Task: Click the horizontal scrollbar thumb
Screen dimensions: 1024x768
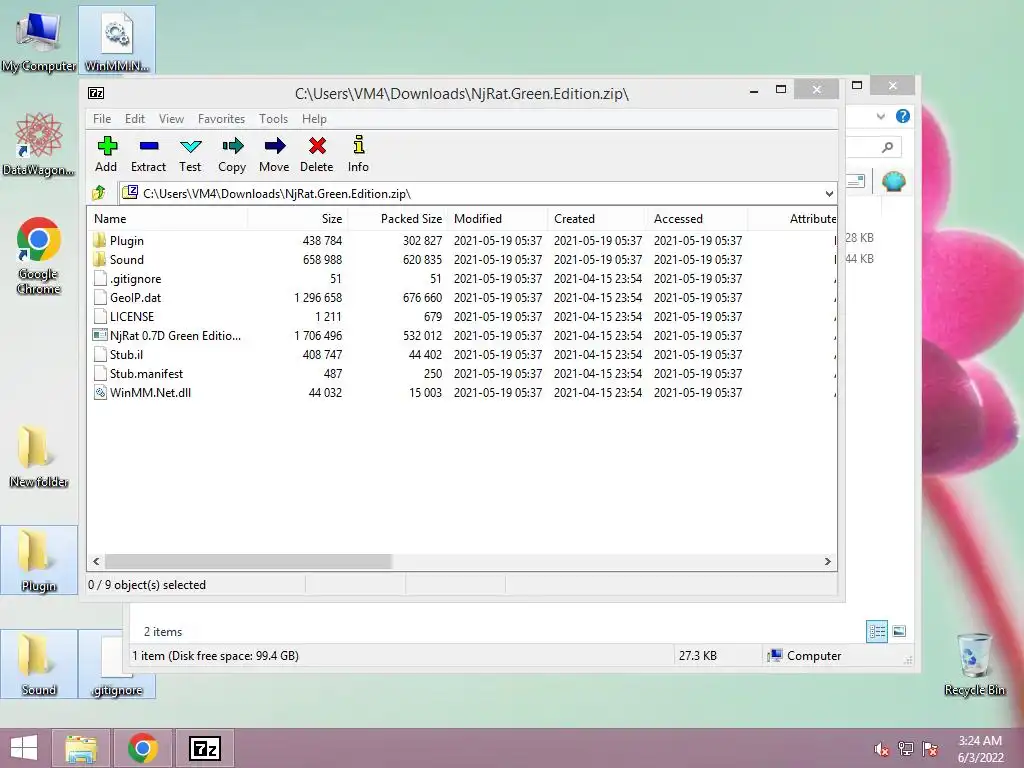Action: click(248, 562)
